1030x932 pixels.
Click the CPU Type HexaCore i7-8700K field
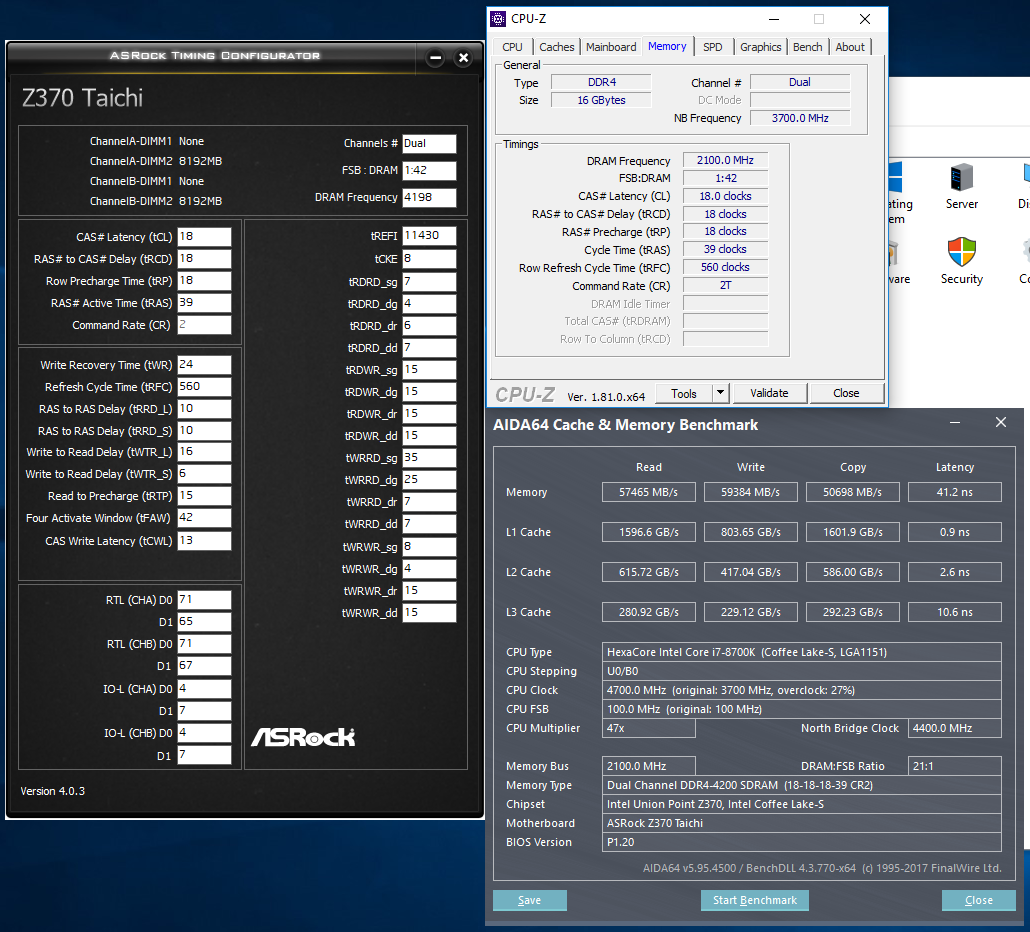(801, 652)
